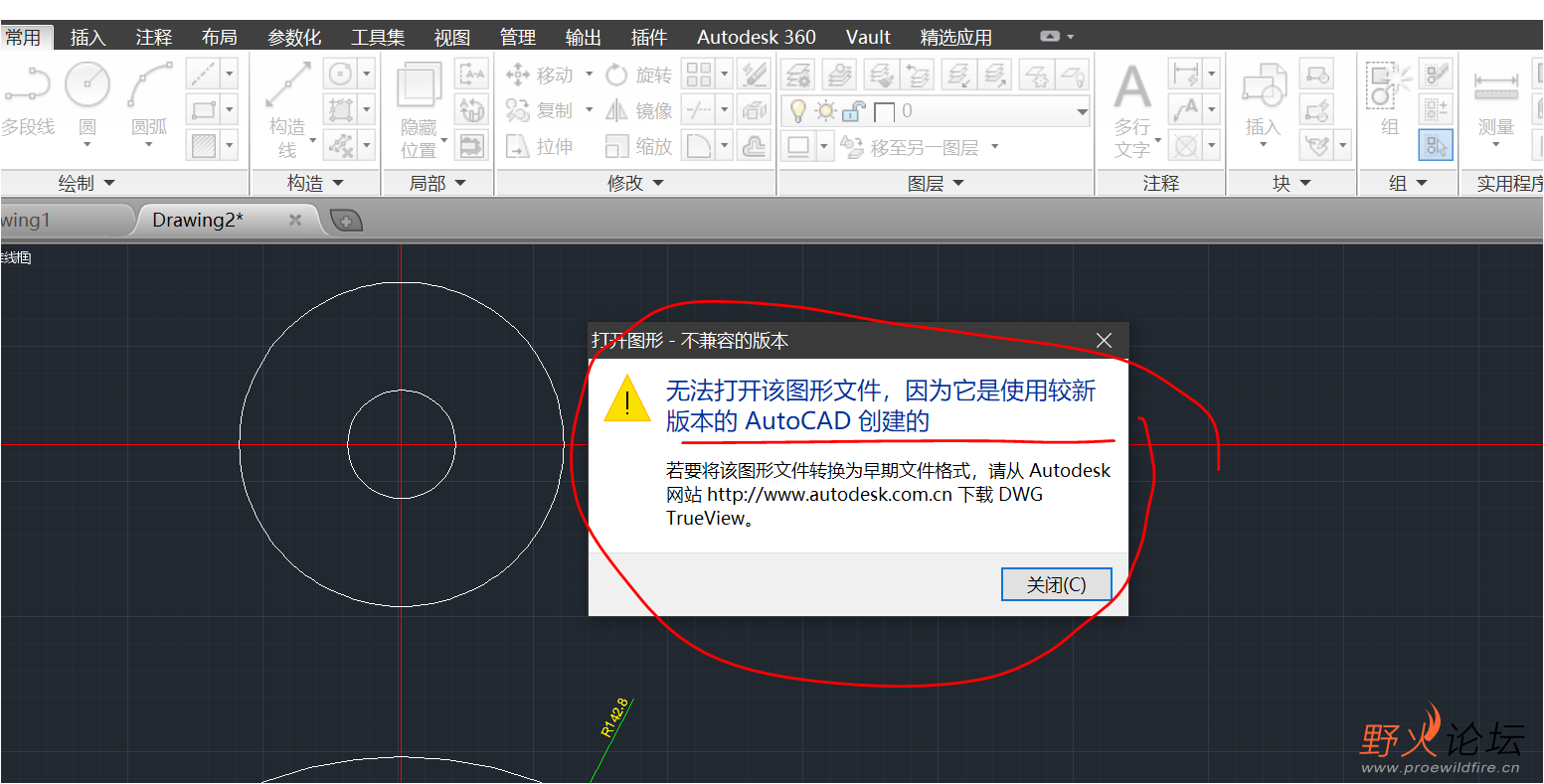1544x784 pixels.
Task: Switch to the 插入 (Insert) ribbon tab
Action: pyautogui.click(x=87, y=37)
